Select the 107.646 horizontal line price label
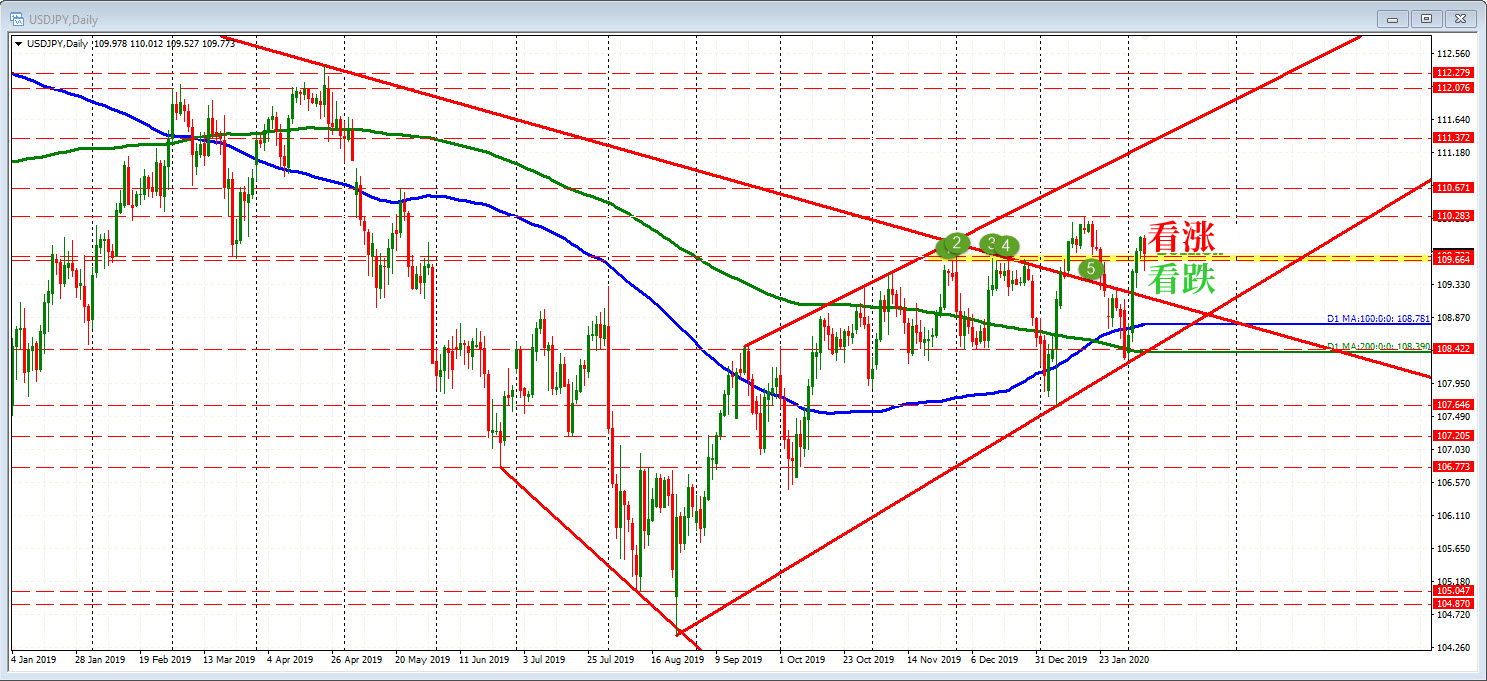This screenshot has width=1487, height=681. pyautogui.click(x=1451, y=405)
